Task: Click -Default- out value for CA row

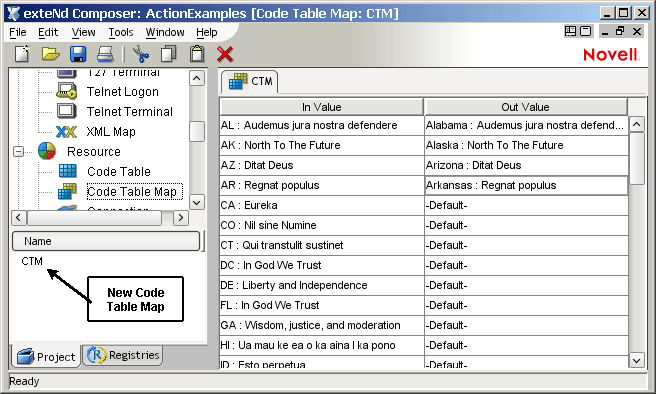Action: [526, 205]
